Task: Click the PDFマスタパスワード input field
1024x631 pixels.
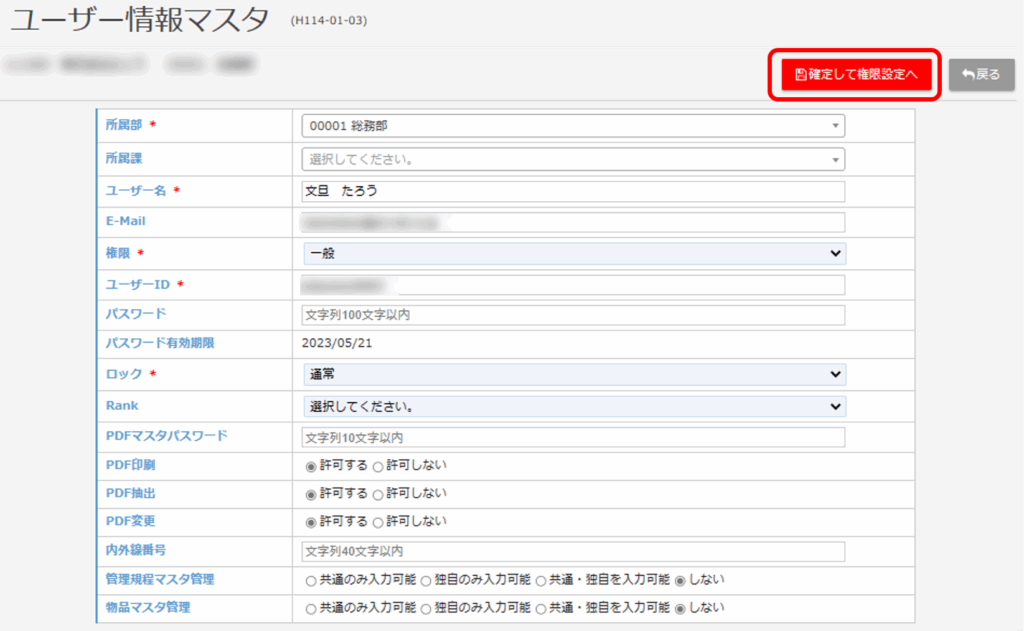Action: [573, 437]
